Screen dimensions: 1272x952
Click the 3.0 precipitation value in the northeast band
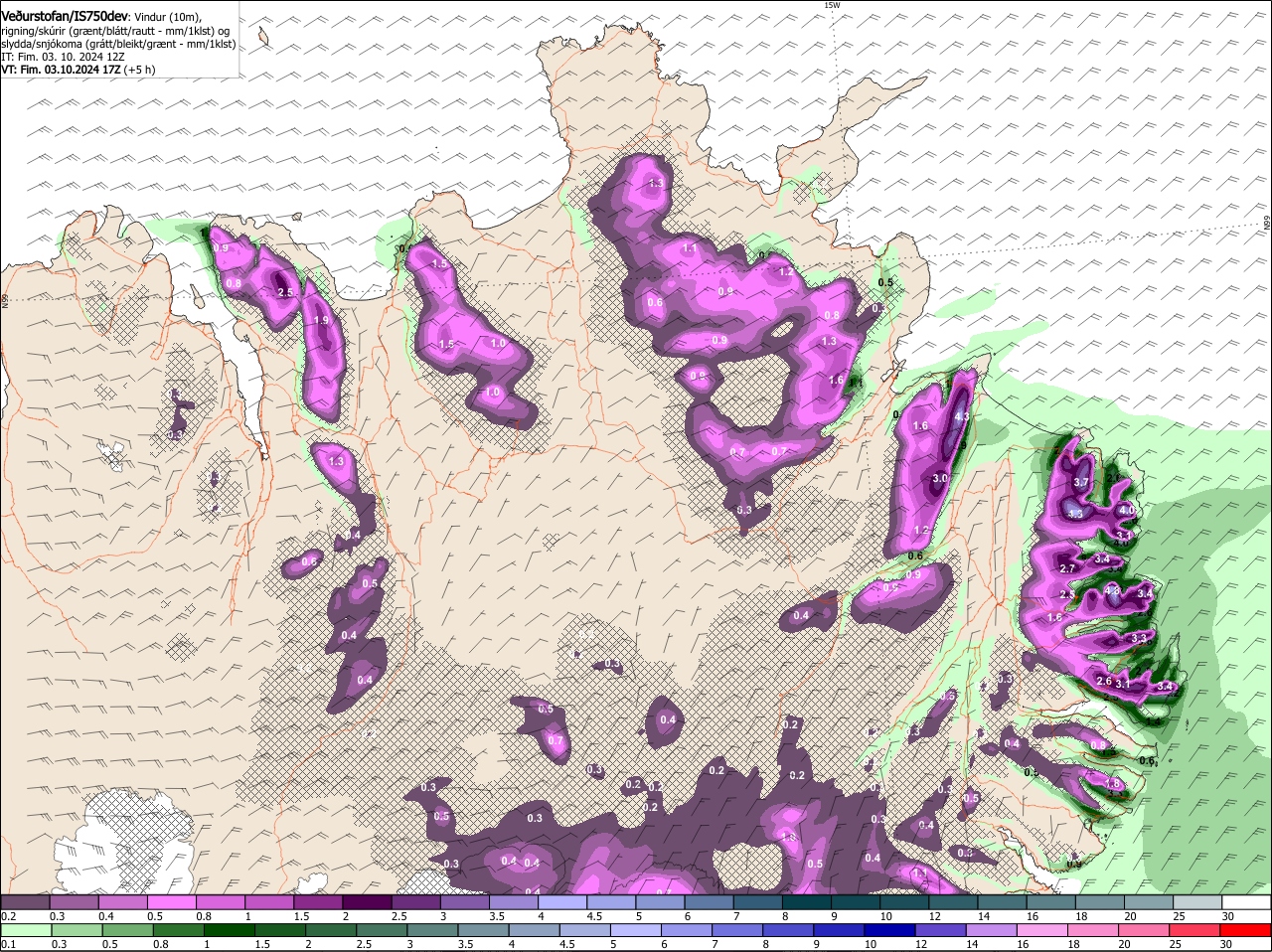click(x=940, y=478)
